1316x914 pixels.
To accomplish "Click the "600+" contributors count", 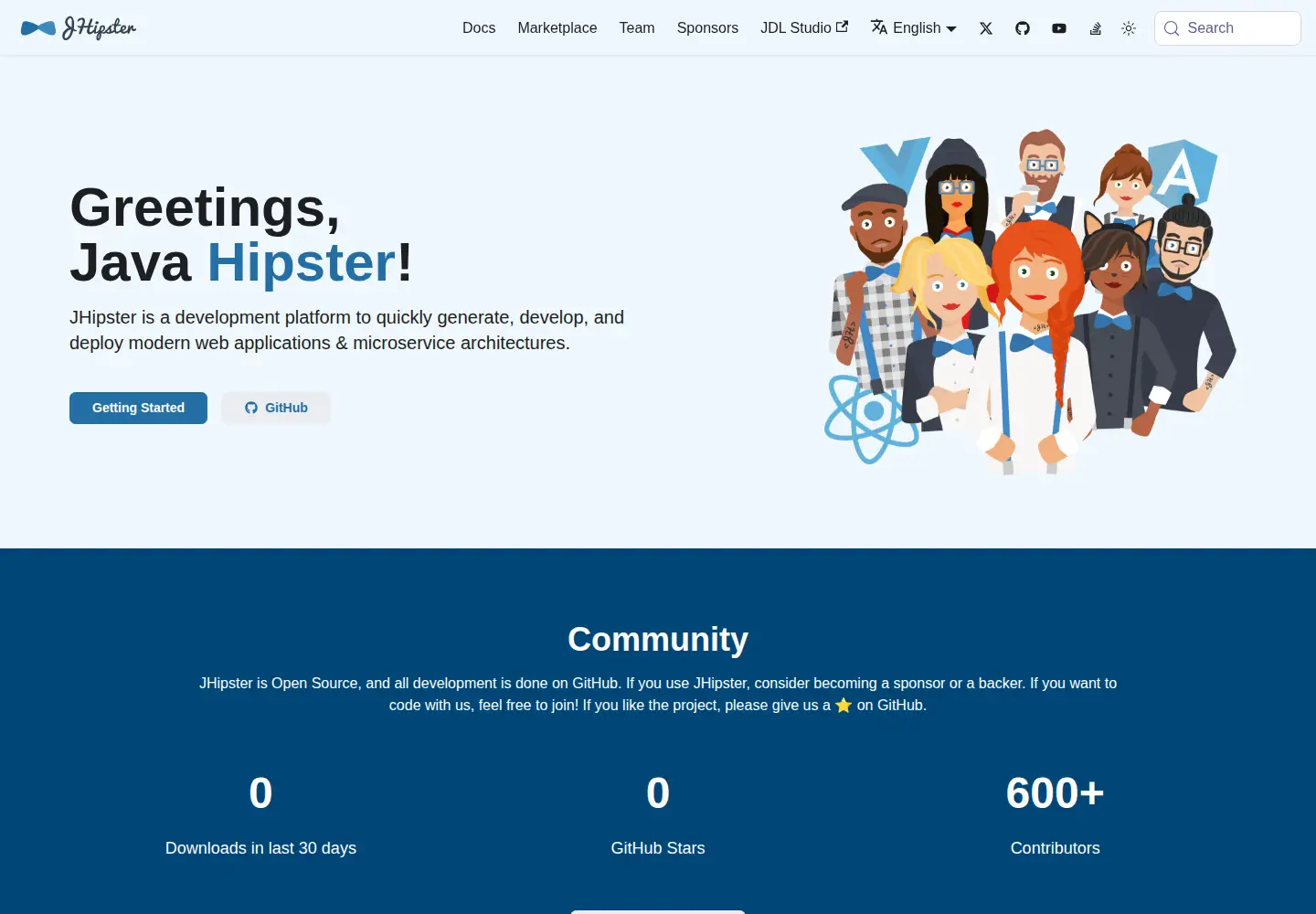I will (1056, 793).
